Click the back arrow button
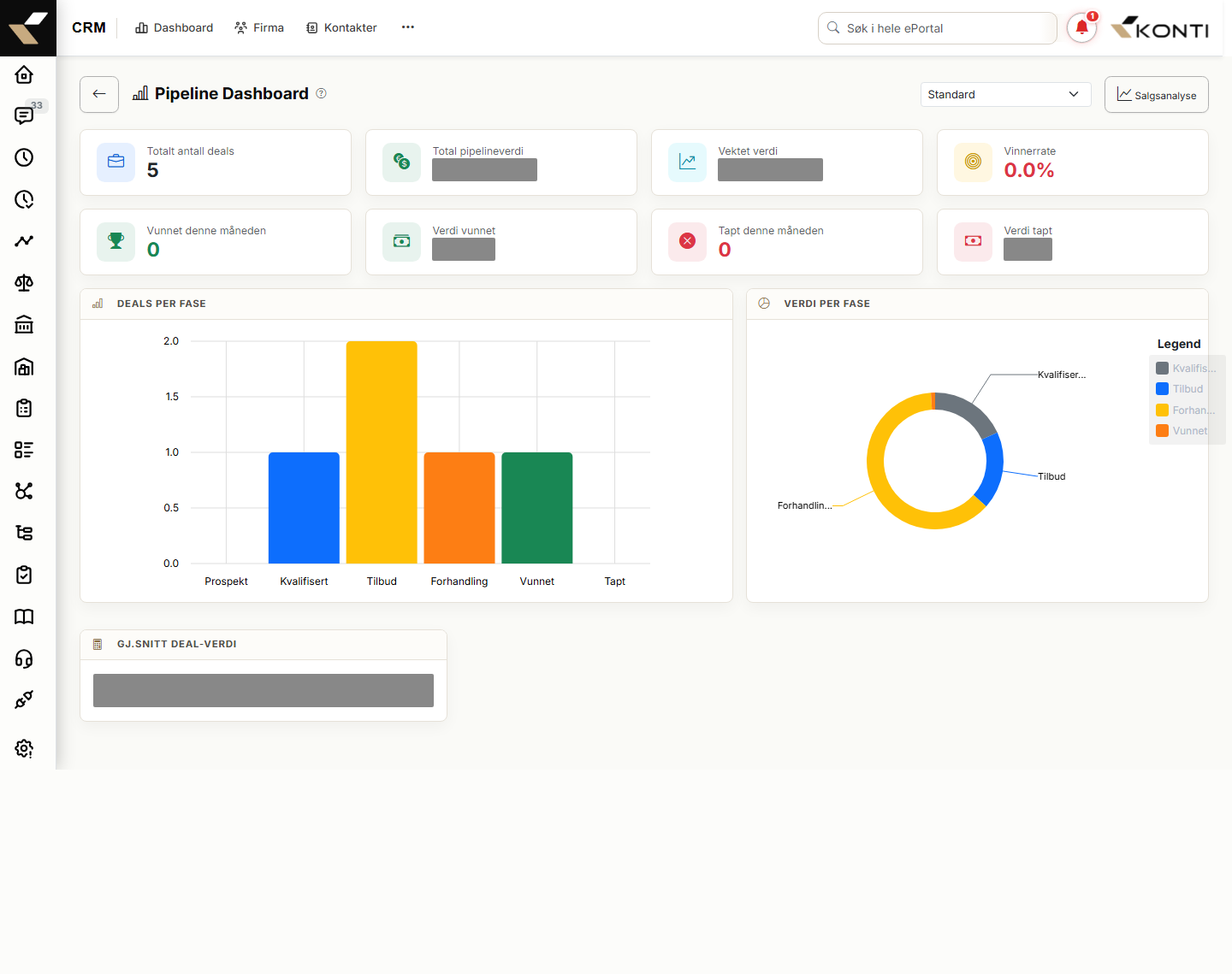 [x=99, y=94]
